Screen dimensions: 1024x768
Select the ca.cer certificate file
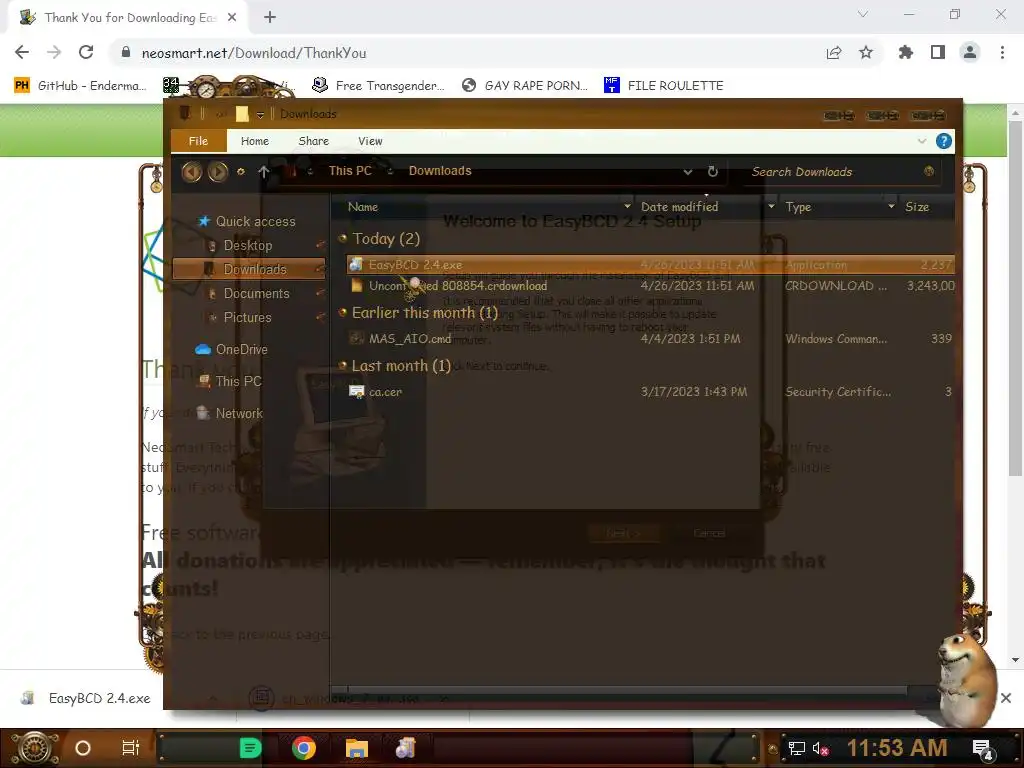(650, 392)
